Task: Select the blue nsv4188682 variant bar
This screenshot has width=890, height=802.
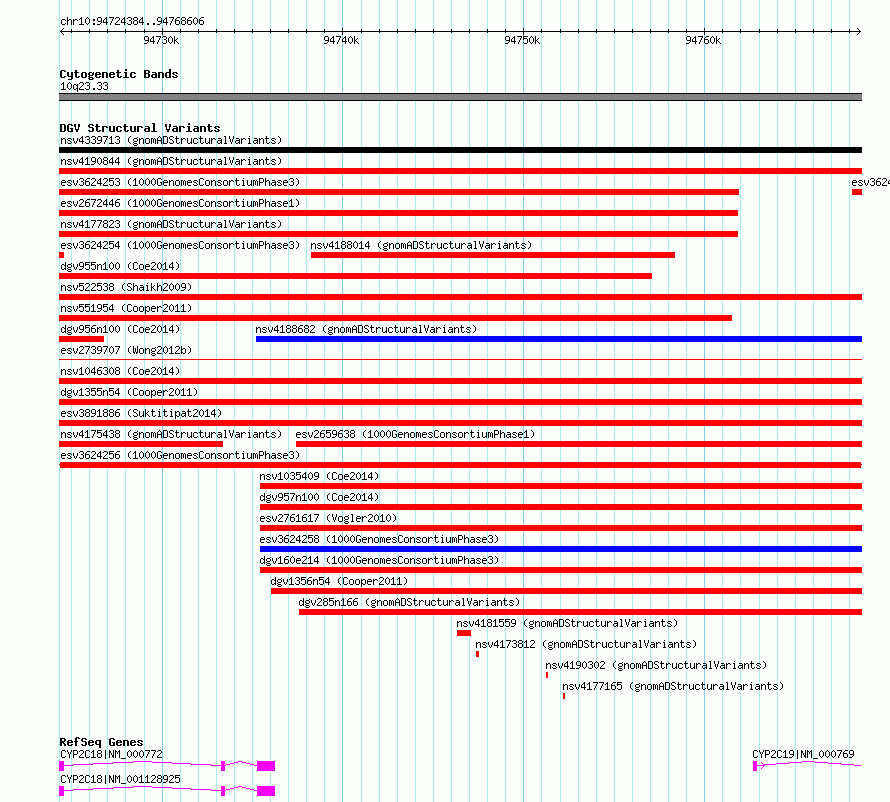Action: [559, 339]
